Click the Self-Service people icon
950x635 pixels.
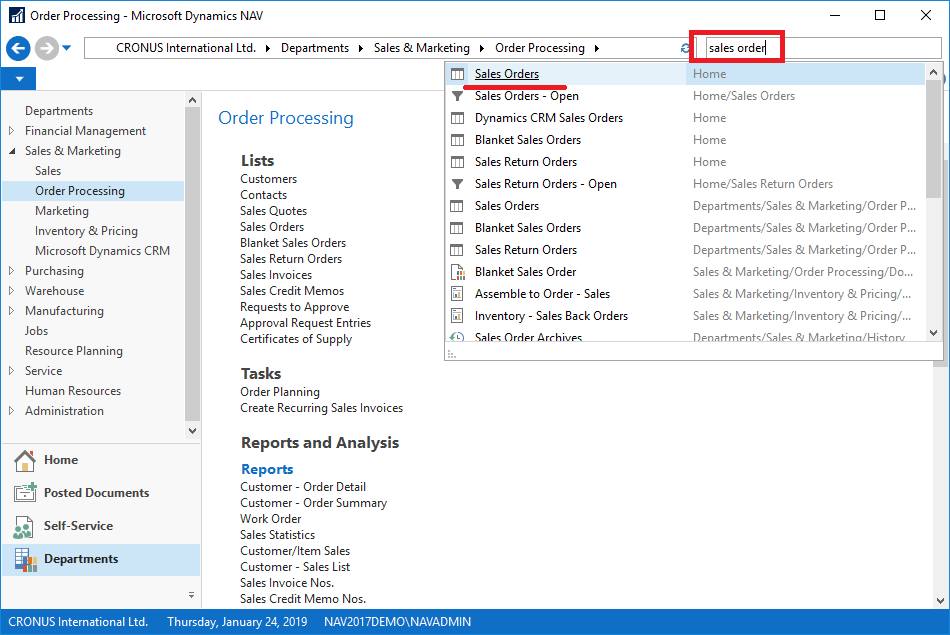(x=24, y=527)
